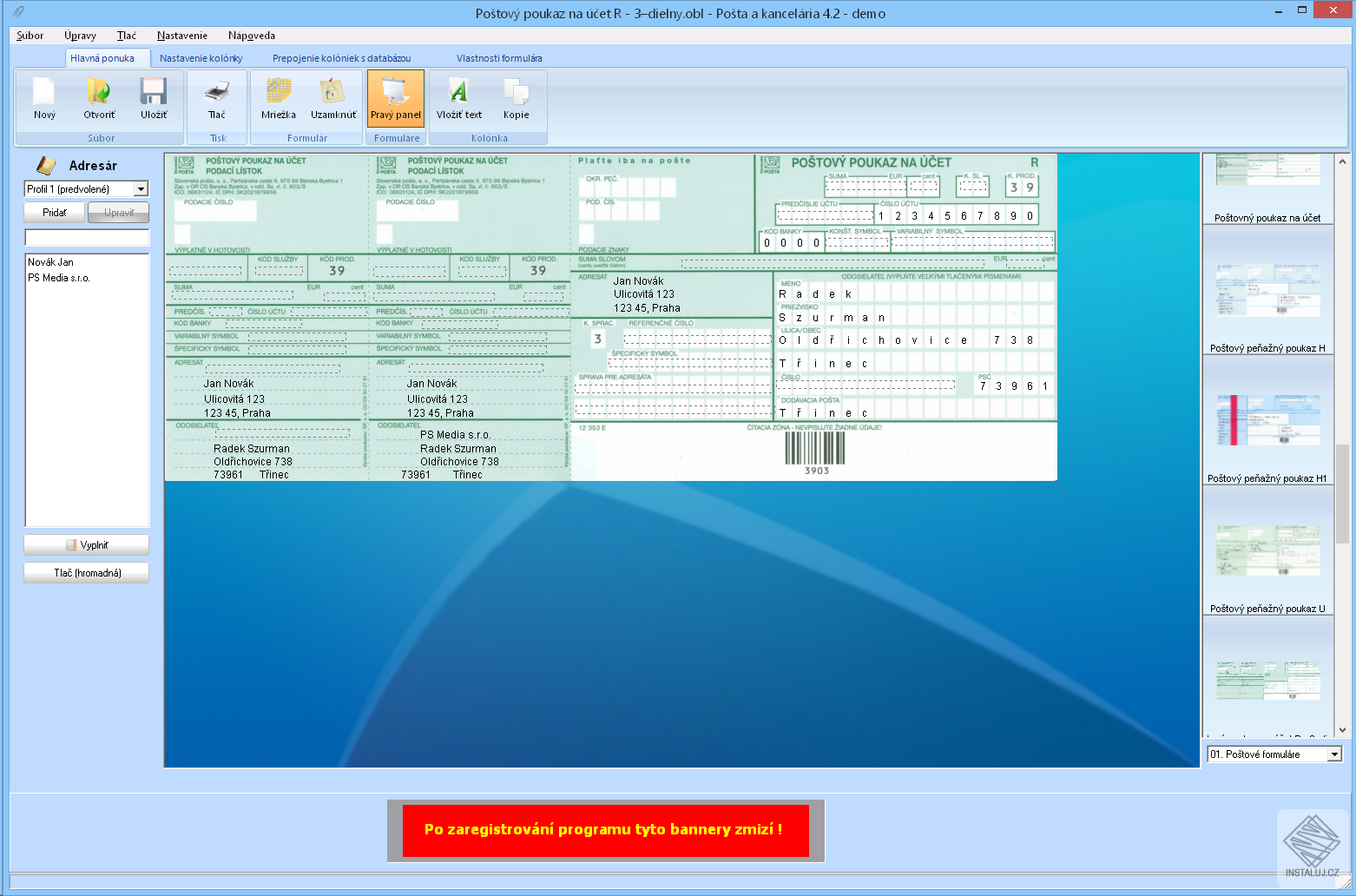The width and height of the screenshot is (1356, 896).
Task: Toggle the Pravý panel button
Action: point(396,99)
